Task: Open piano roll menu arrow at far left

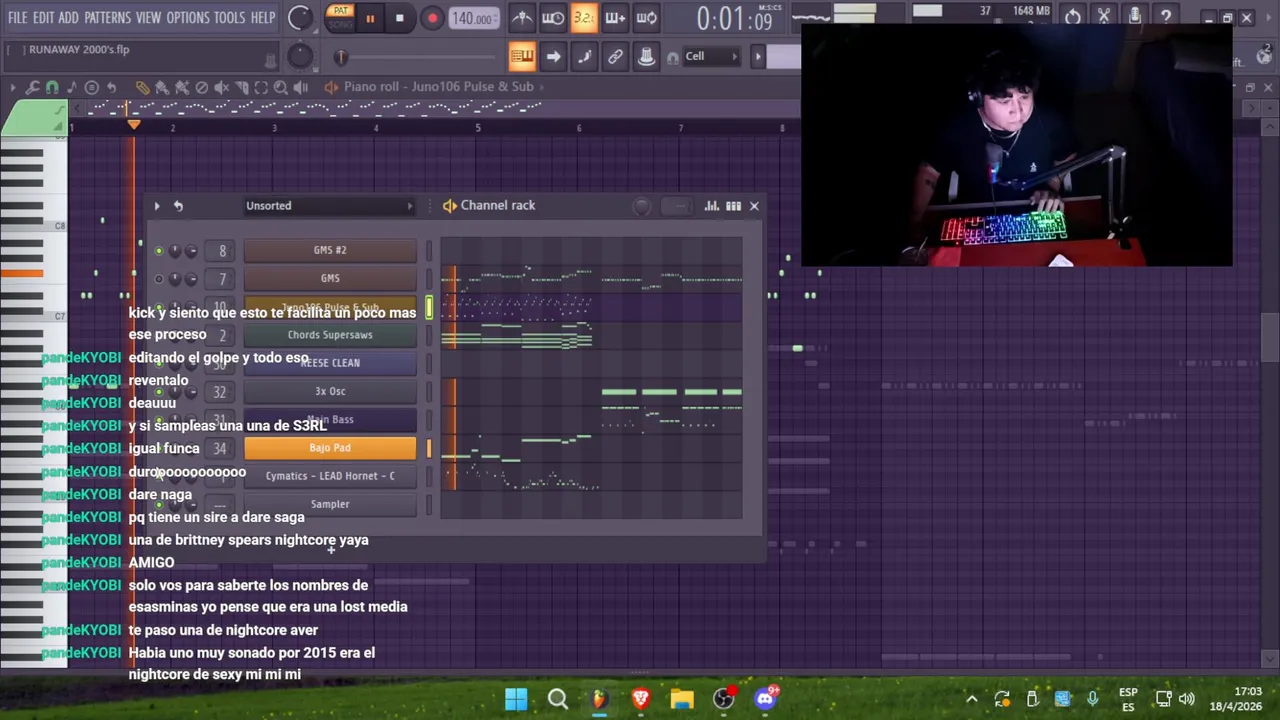Action: (x=13, y=88)
